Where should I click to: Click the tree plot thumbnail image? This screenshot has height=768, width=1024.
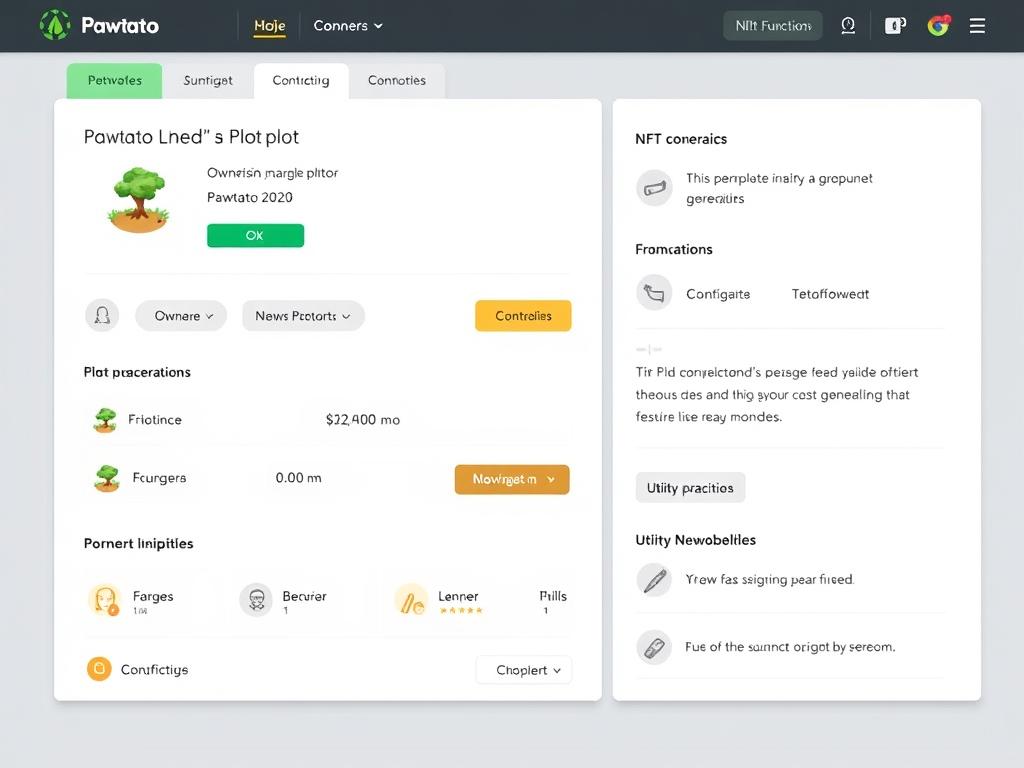click(x=139, y=200)
